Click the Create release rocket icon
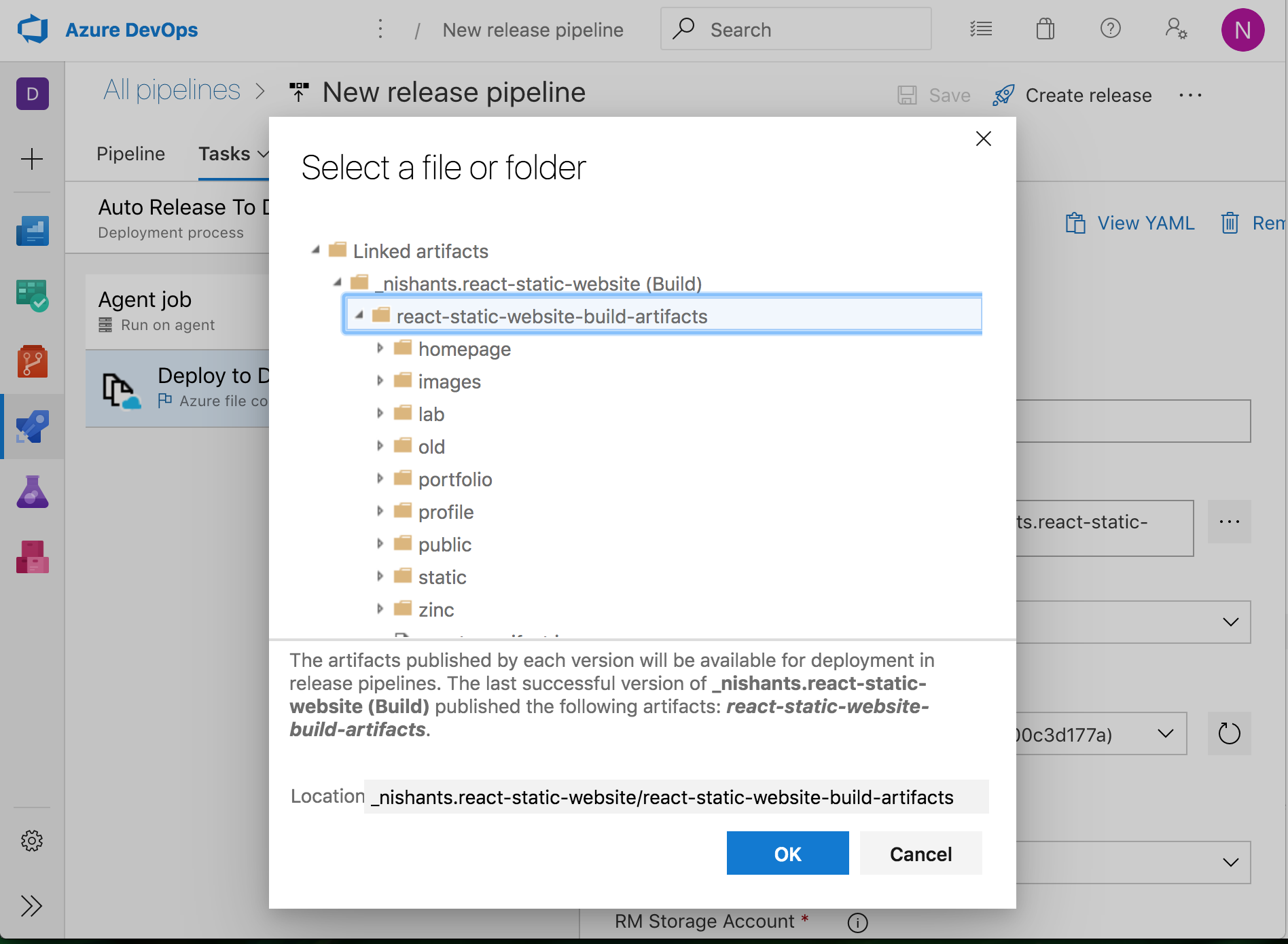This screenshot has width=1288, height=944. click(x=1003, y=95)
